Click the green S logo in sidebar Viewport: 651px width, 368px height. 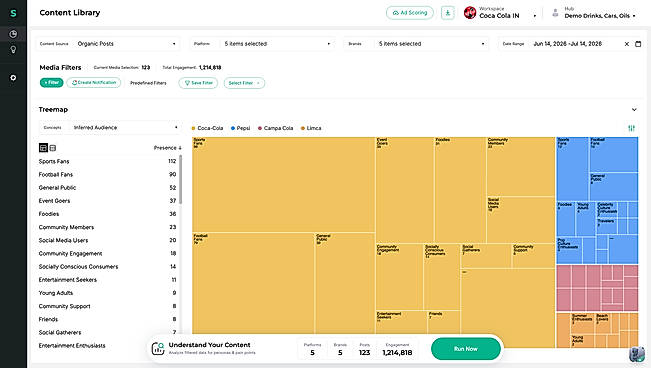click(13, 13)
